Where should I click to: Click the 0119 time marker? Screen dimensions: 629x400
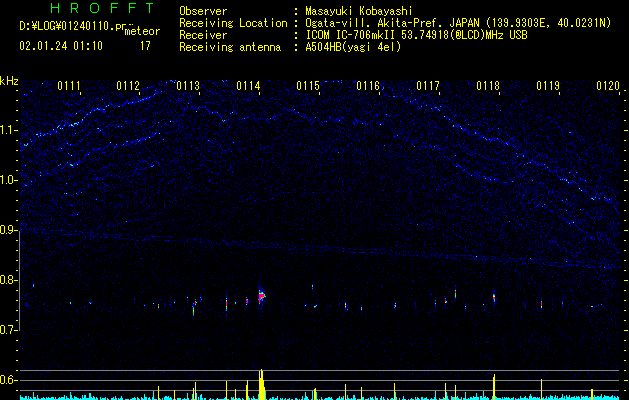[548, 86]
